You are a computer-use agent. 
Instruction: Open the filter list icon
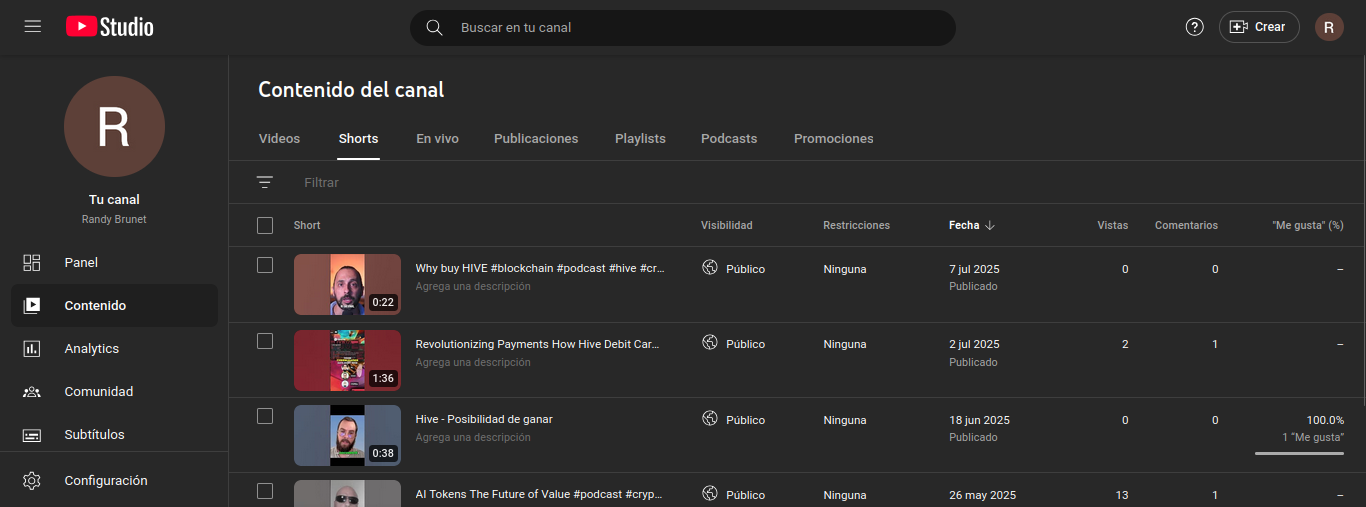(265, 182)
